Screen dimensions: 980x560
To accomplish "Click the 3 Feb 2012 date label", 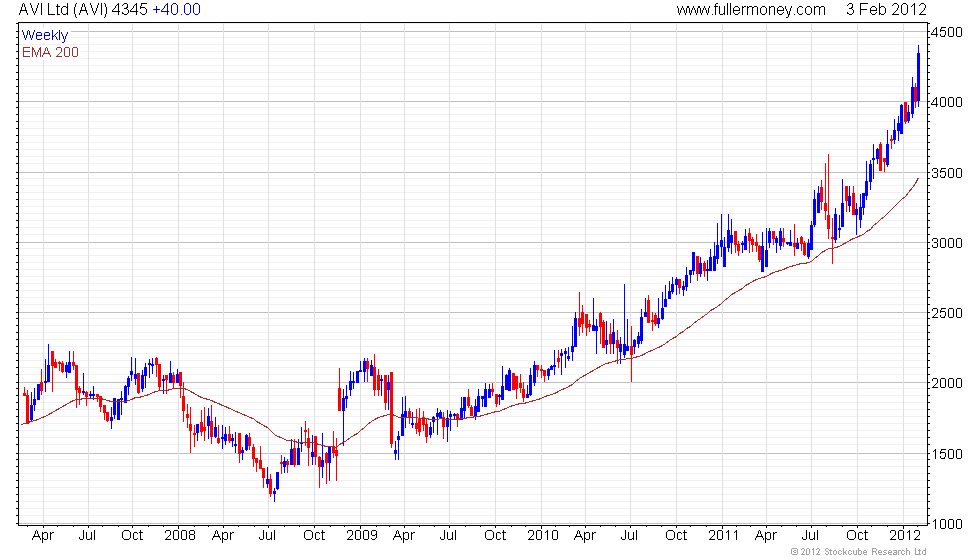I will click(888, 10).
